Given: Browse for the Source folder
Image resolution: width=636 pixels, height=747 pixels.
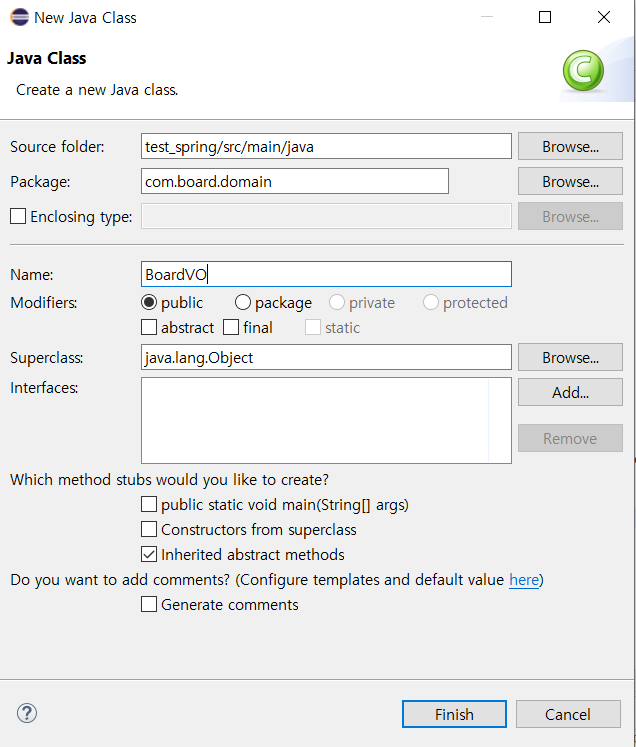Looking at the screenshot, I should (570, 146).
